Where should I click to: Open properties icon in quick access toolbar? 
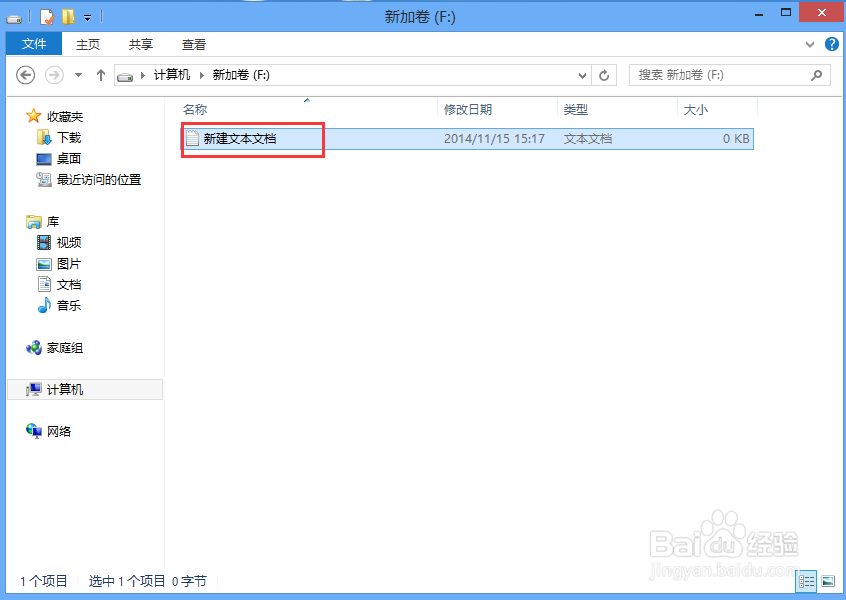point(45,17)
